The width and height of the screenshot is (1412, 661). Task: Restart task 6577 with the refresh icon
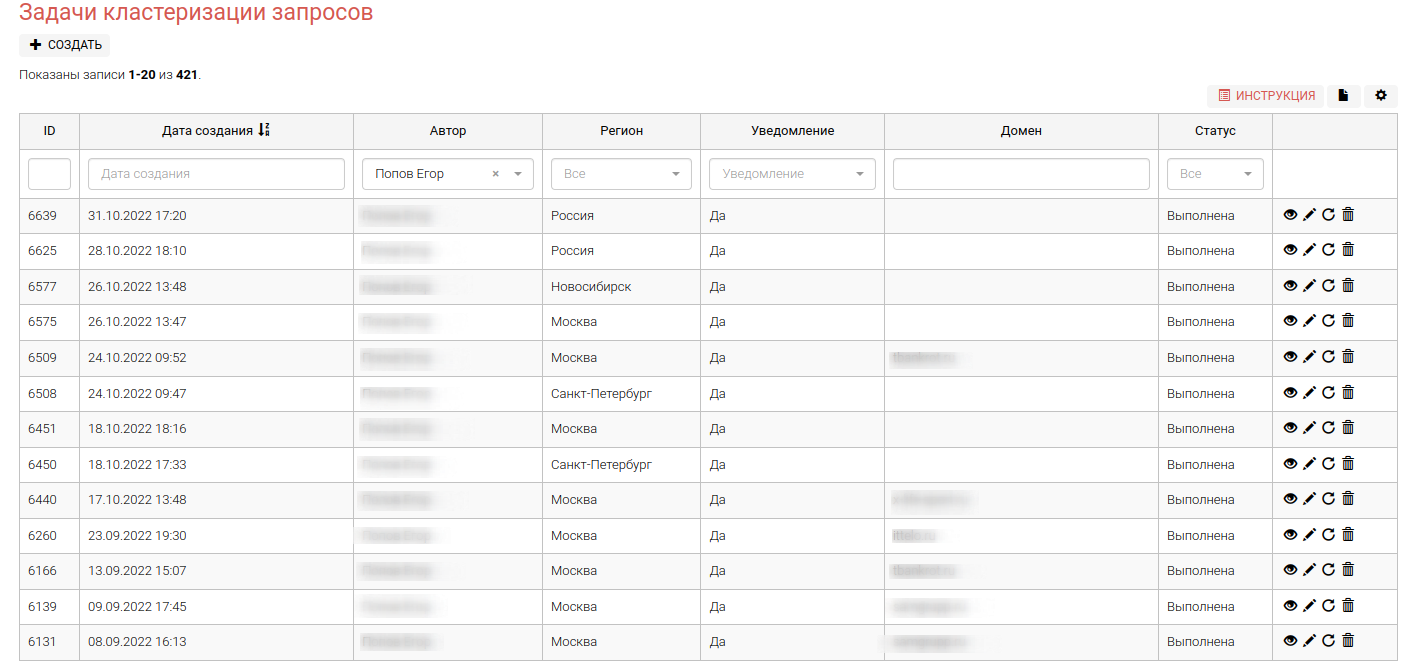(1328, 286)
